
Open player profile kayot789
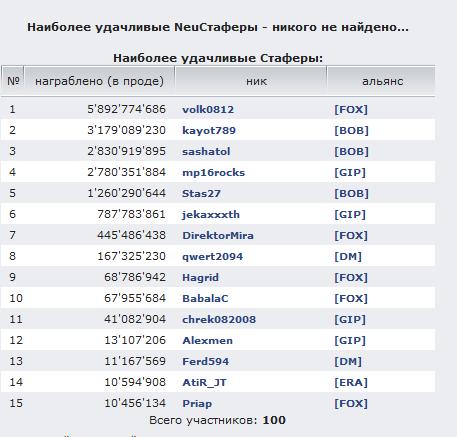pos(209,130)
